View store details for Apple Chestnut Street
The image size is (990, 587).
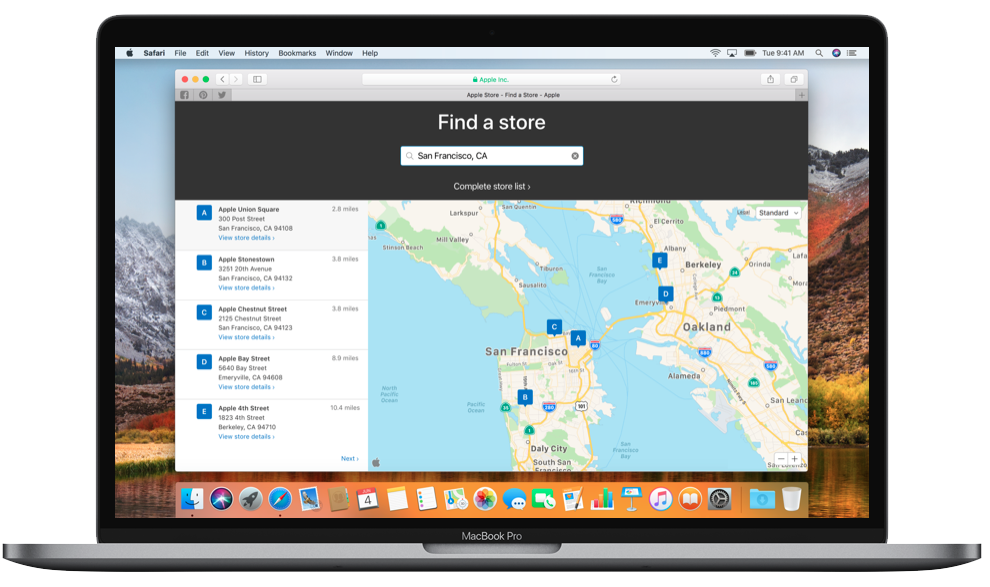pyautogui.click(x=246, y=337)
